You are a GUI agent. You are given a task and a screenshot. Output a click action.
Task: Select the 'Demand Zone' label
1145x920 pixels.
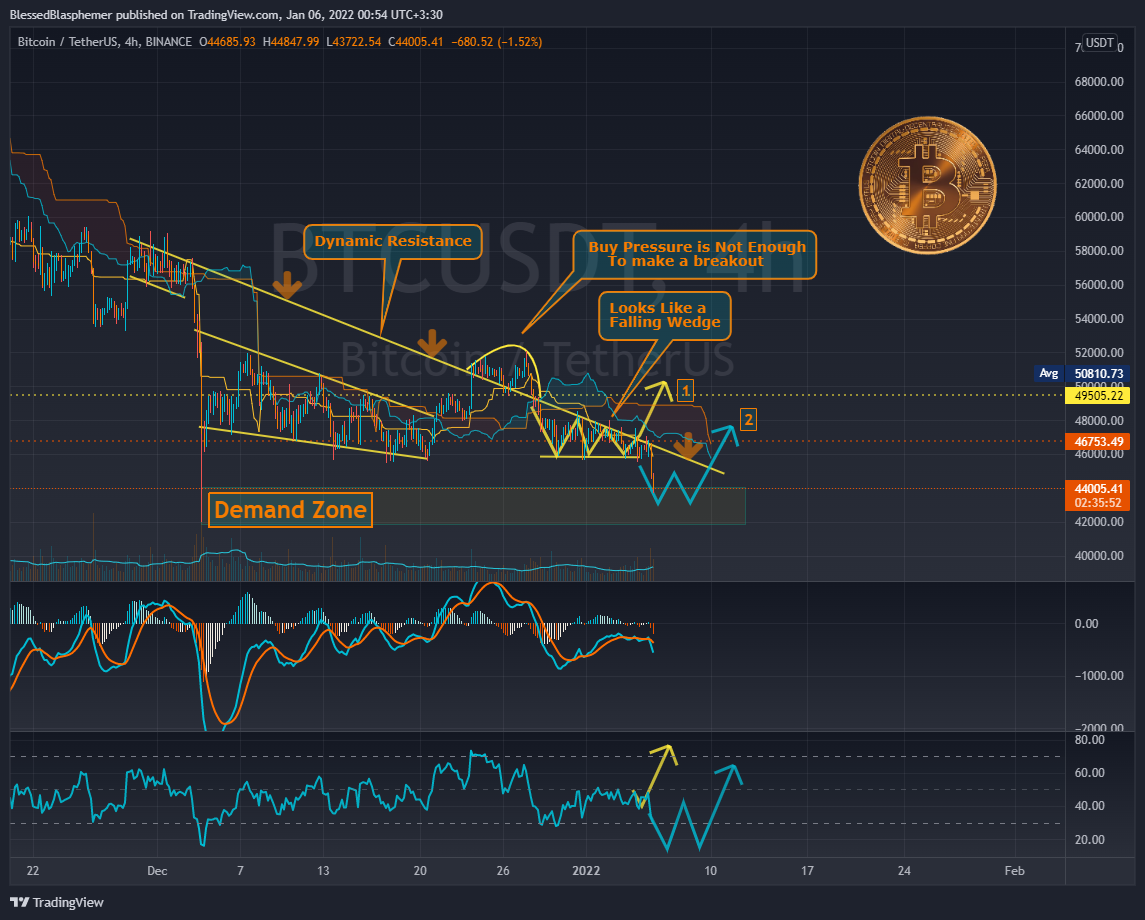291,510
